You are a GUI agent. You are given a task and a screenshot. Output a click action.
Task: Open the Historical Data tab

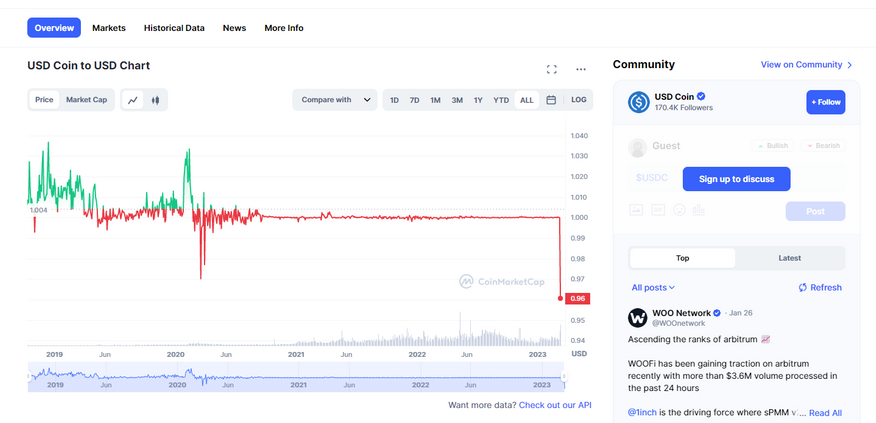pyautogui.click(x=174, y=28)
